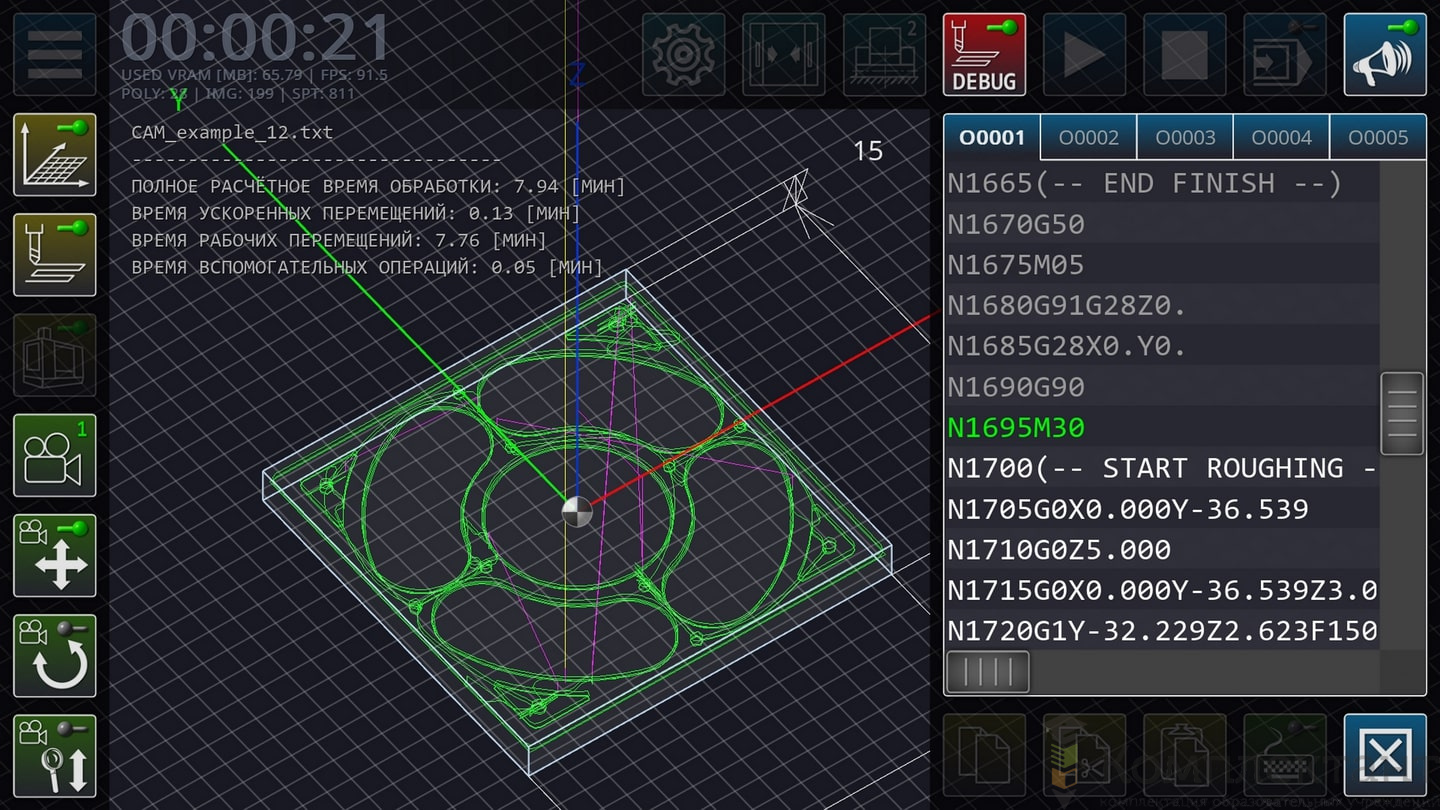Open program tab O0005
Image resolution: width=1440 pixels, height=810 pixels.
pos(1377,138)
